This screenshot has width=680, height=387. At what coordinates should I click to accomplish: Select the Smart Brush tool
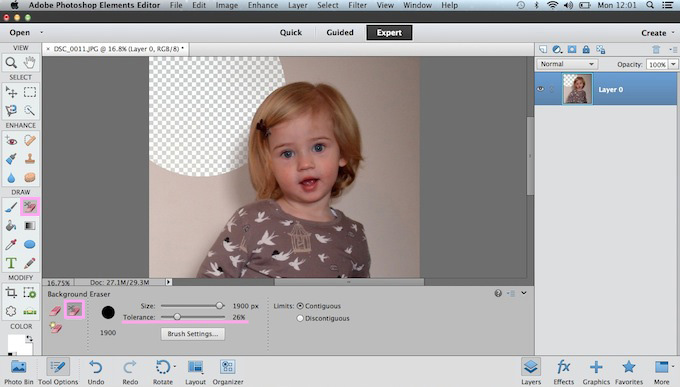pos(11,159)
